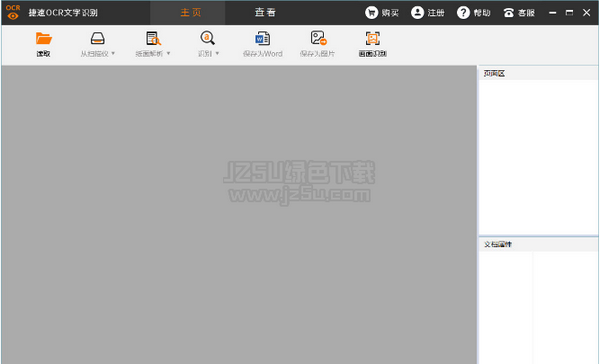Click the 购买 purchase button
600x364 pixels.
pyautogui.click(x=382, y=13)
